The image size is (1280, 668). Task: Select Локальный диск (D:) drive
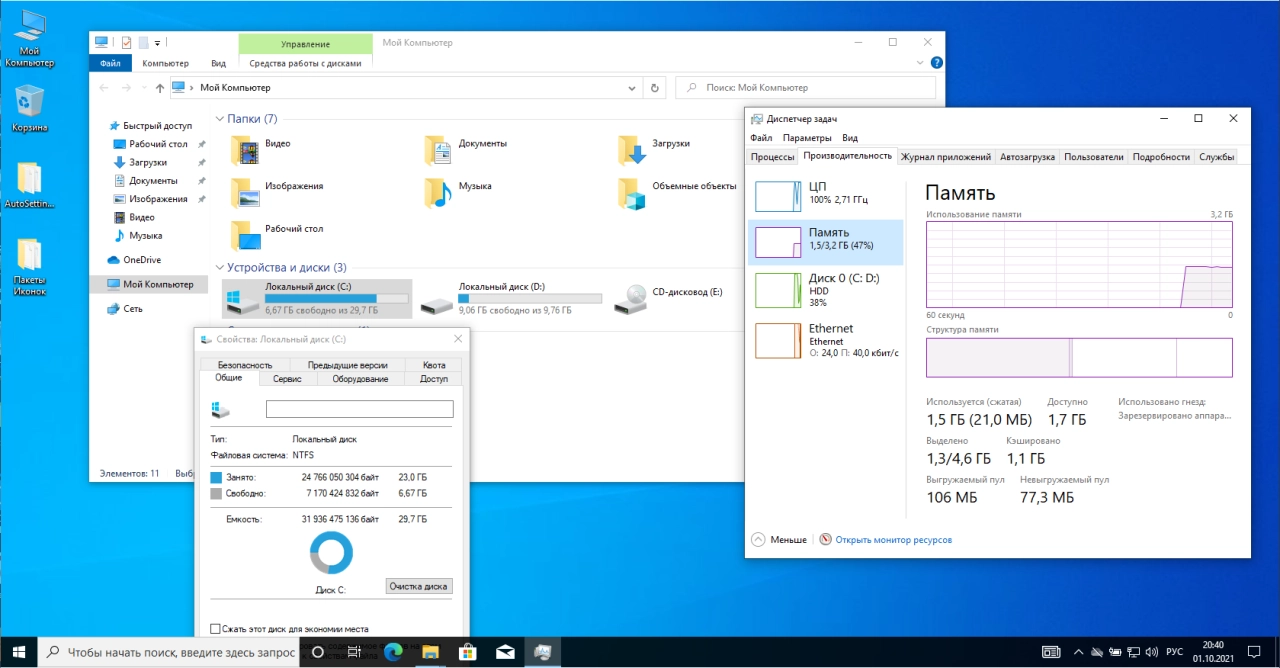click(511, 298)
